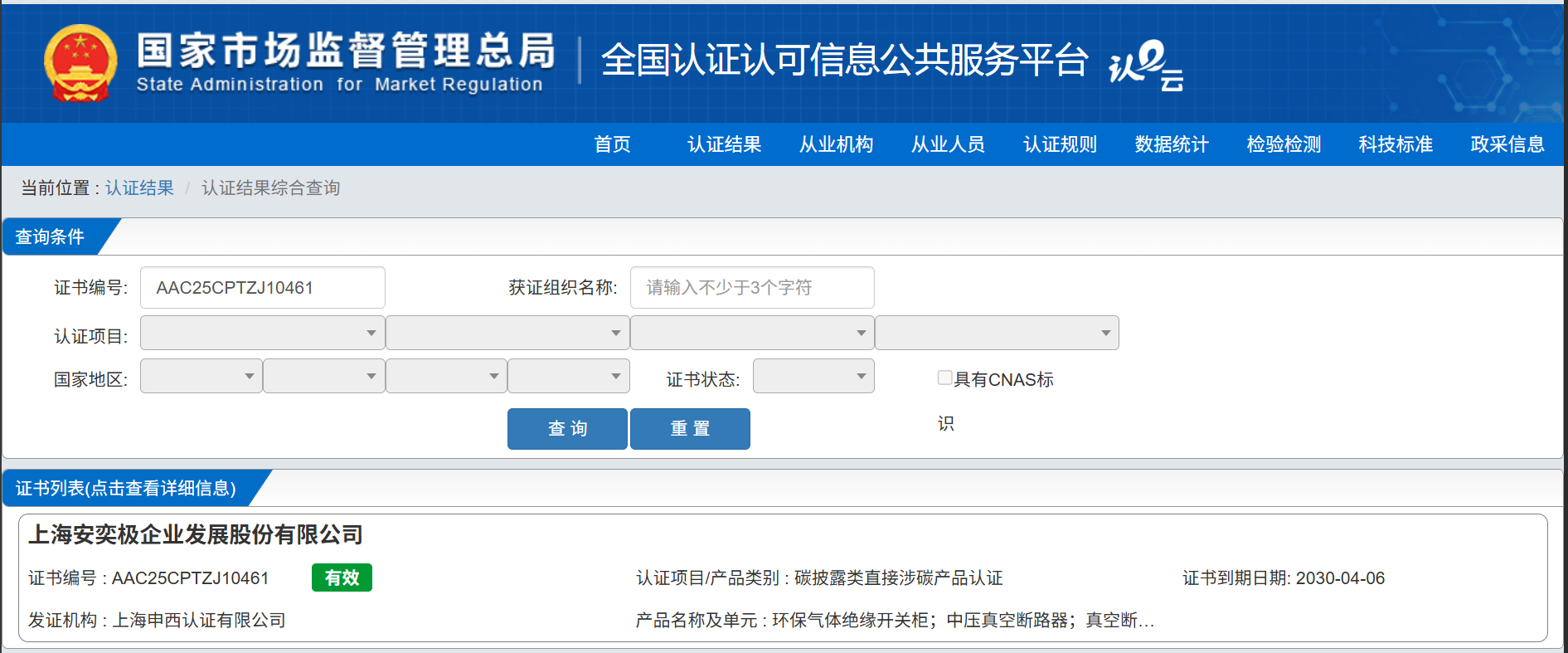Open the 首页 menu item
1568x653 pixels.
[613, 144]
